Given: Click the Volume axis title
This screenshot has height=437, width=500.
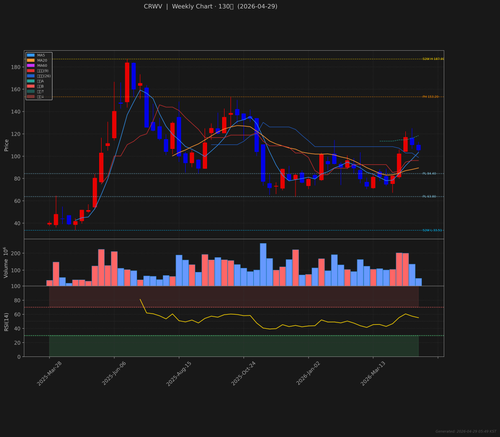Looking at the screenshot, I should (6, 263).
